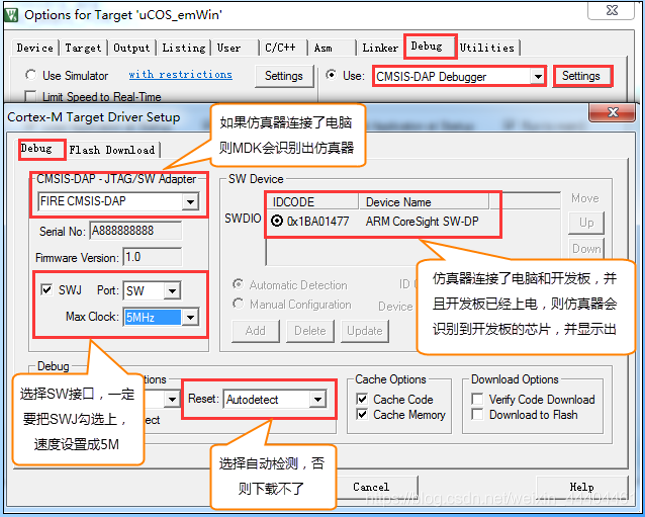Image resolution: width=645 pixels, height=517 pixels.
Task: Open the Device tab
Action: click(35, 48)
